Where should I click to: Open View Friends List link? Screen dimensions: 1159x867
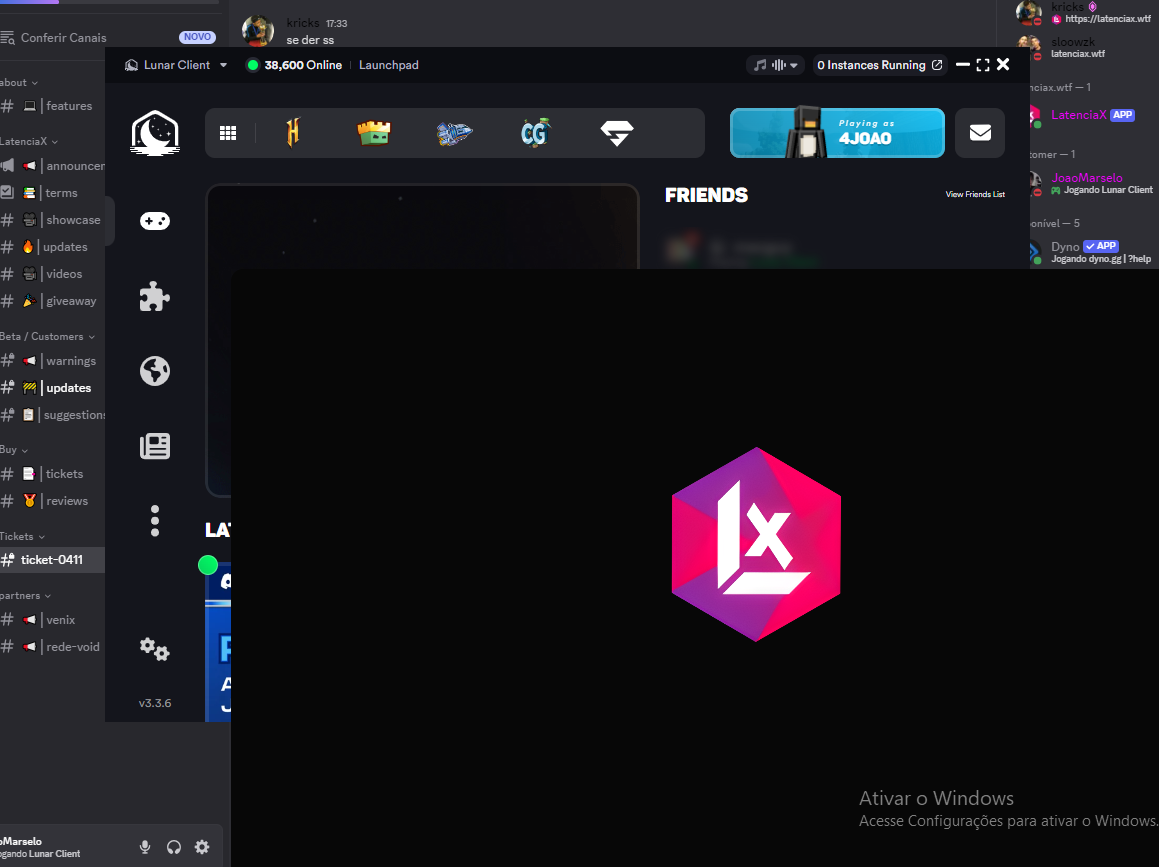point(975,194)
